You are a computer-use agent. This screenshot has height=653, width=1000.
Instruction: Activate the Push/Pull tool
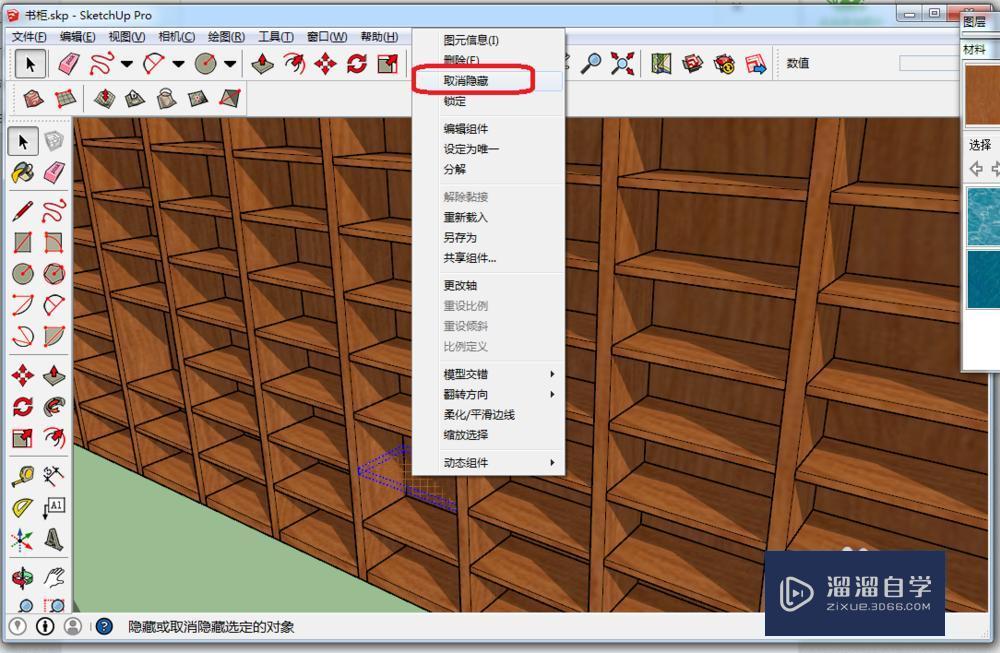(260, 62)
